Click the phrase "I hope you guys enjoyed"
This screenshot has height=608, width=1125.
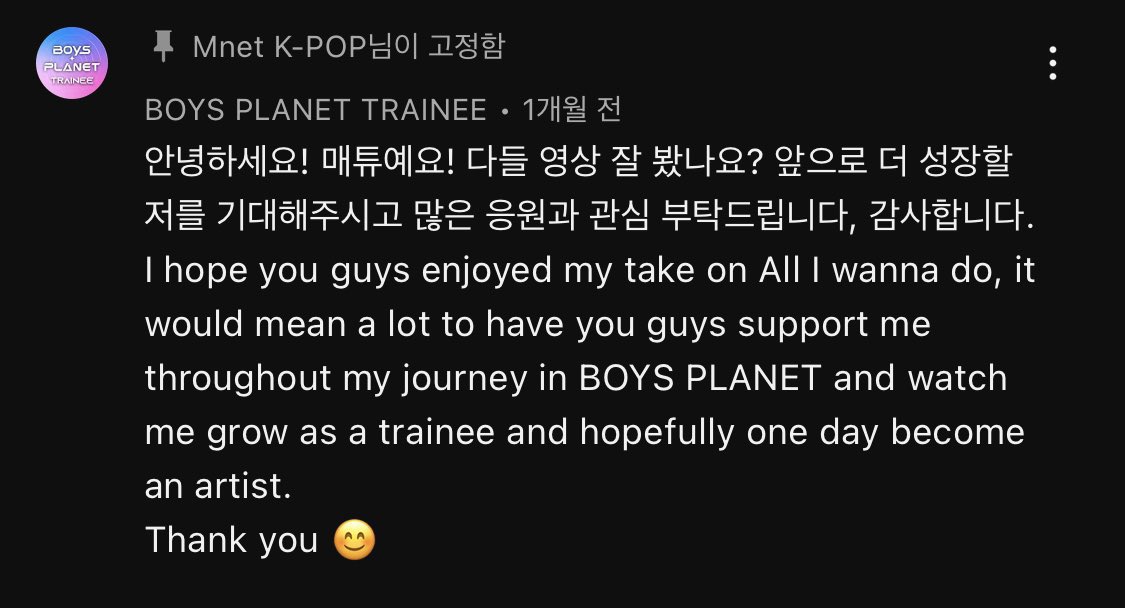364,271
